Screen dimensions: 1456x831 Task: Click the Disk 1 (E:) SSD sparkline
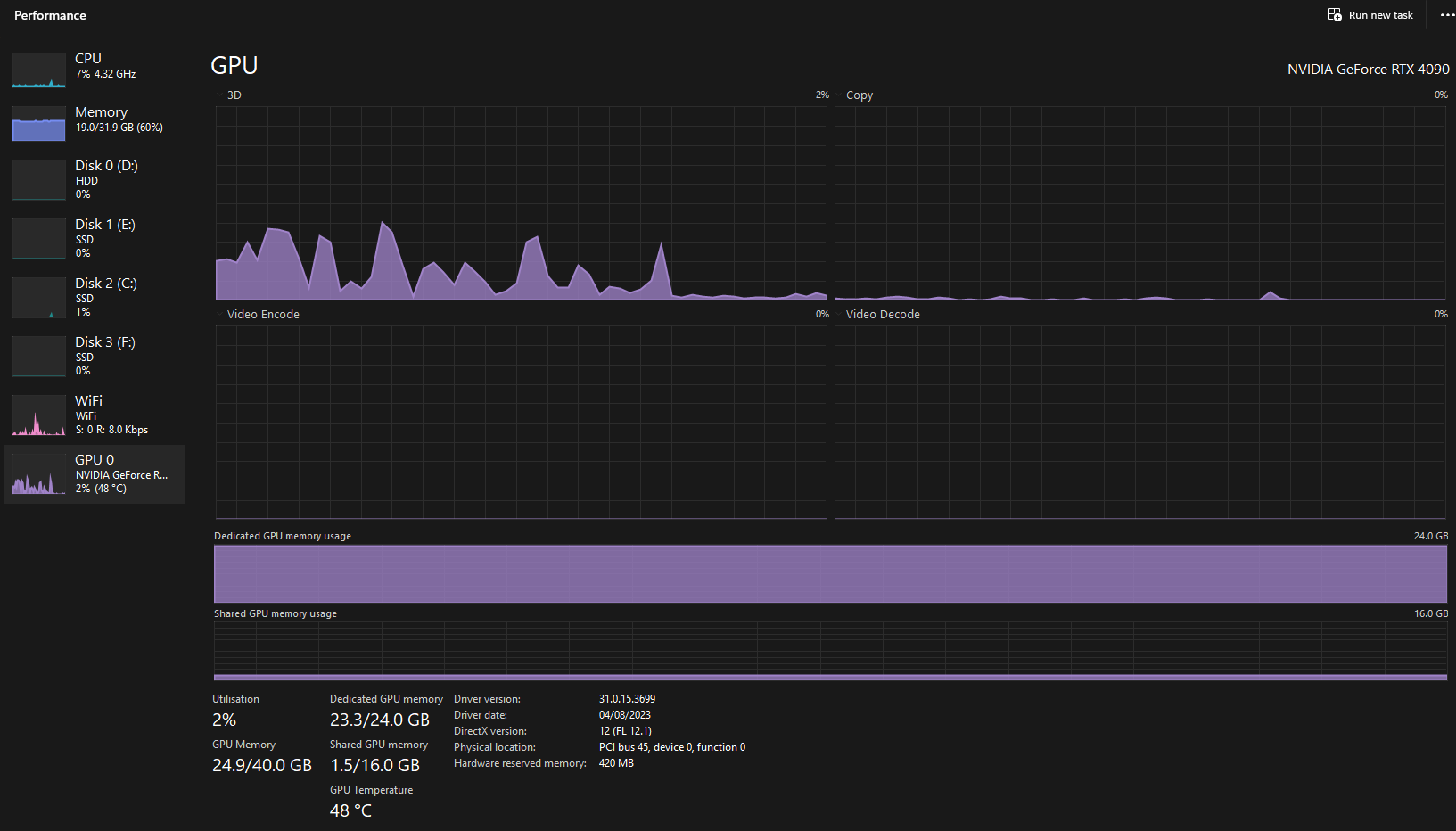[38, 238]
